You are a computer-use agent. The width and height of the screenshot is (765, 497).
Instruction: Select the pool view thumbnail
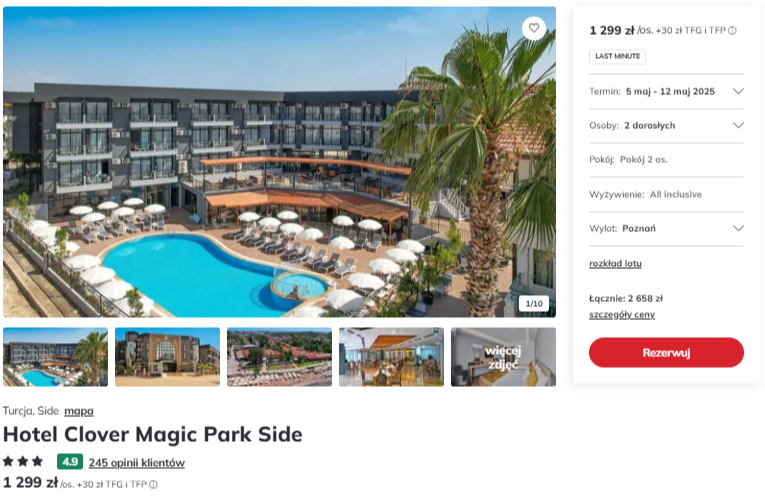56,357
